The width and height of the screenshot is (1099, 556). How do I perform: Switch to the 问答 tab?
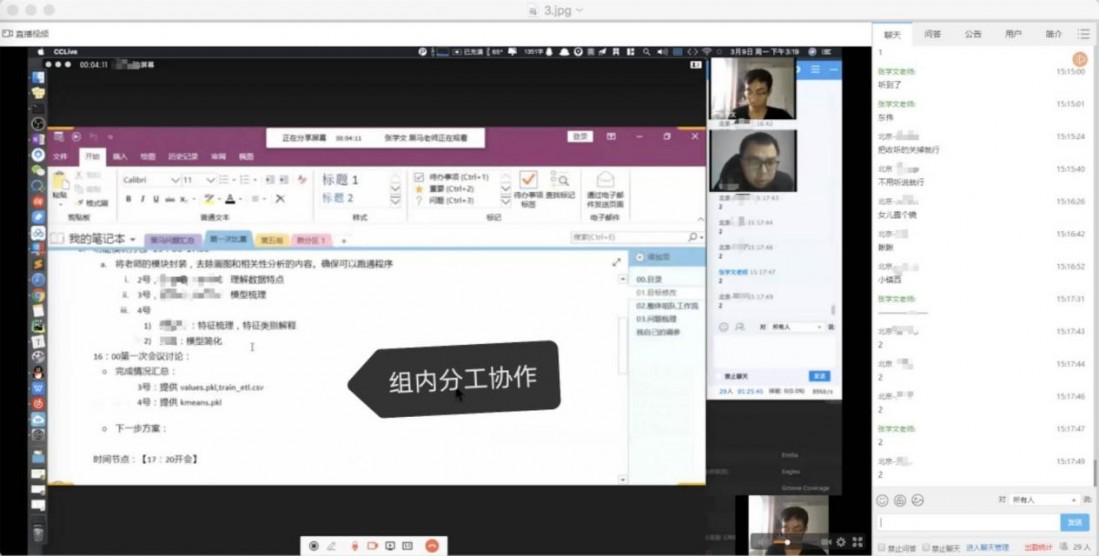932,34
